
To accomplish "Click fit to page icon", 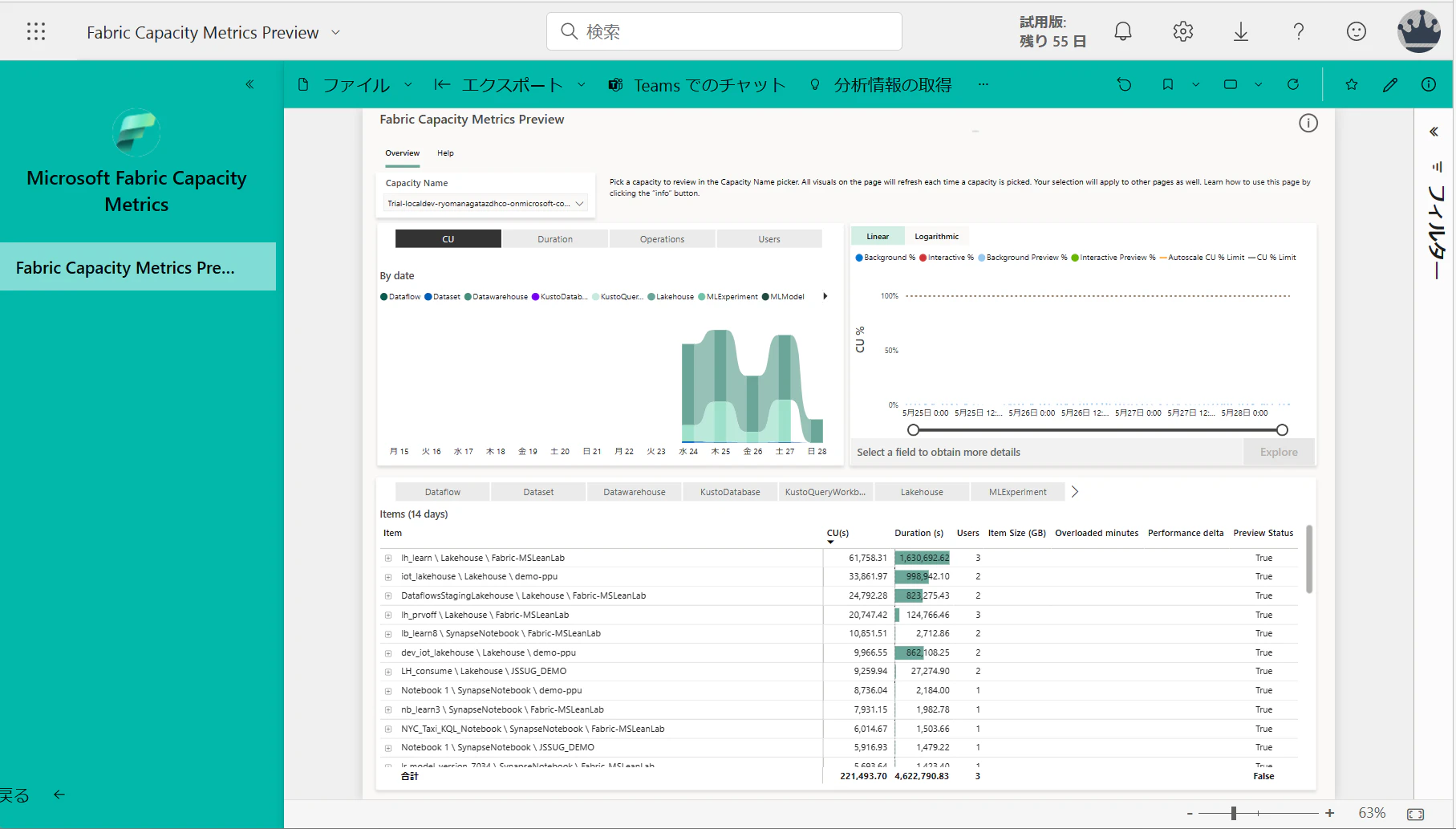I will 1416,814.
